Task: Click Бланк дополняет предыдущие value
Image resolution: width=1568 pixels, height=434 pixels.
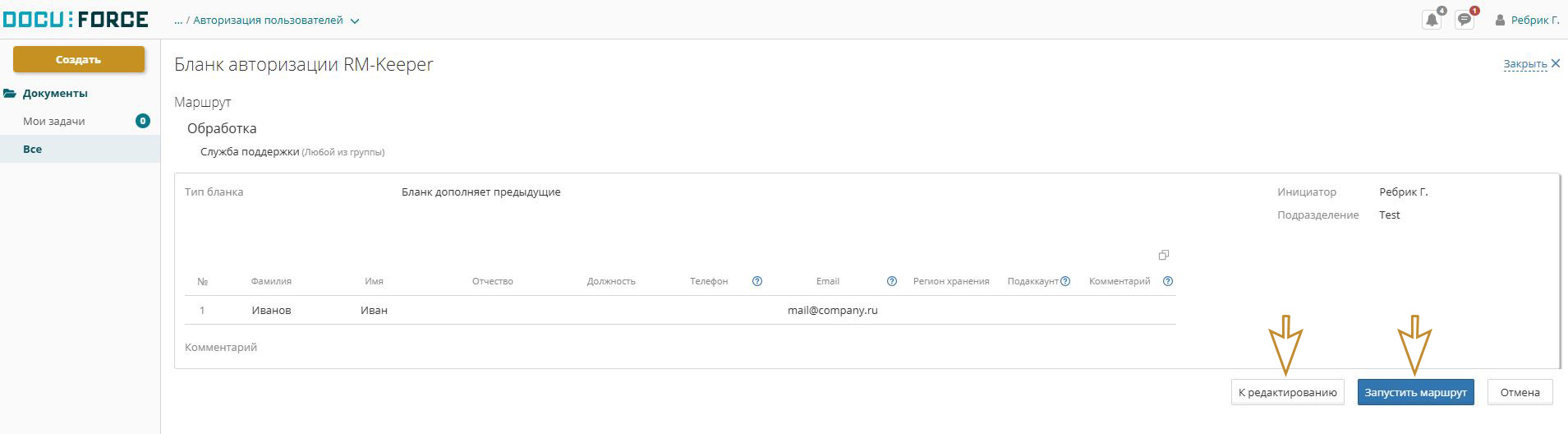Action: coord(481,192)
